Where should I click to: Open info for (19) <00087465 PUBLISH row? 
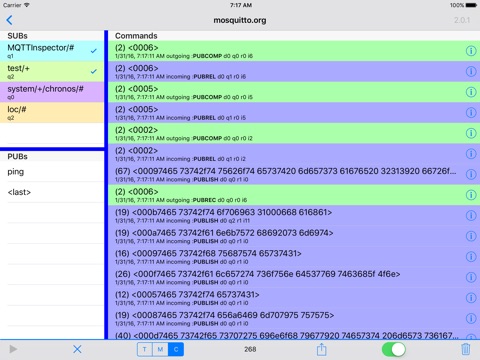click(x=471, y=318)
